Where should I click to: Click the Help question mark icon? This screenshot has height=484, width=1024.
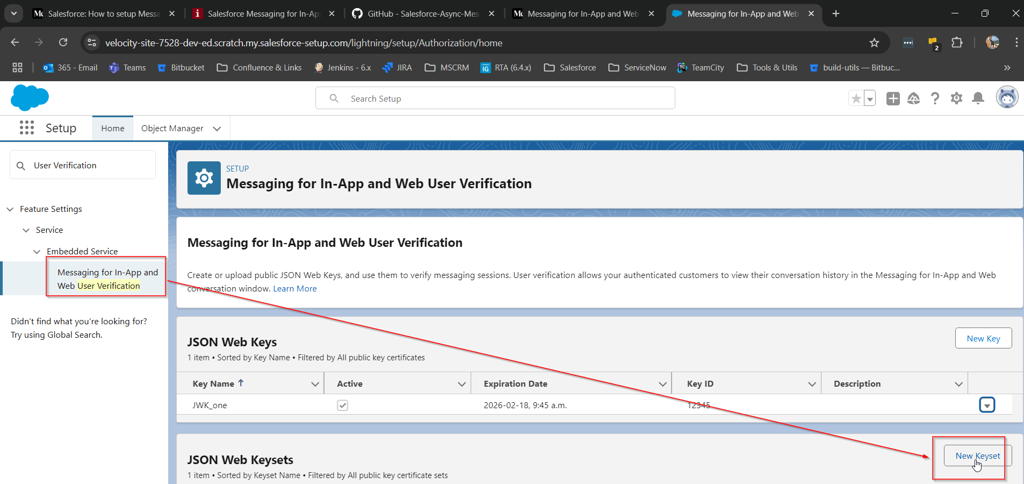935,98
